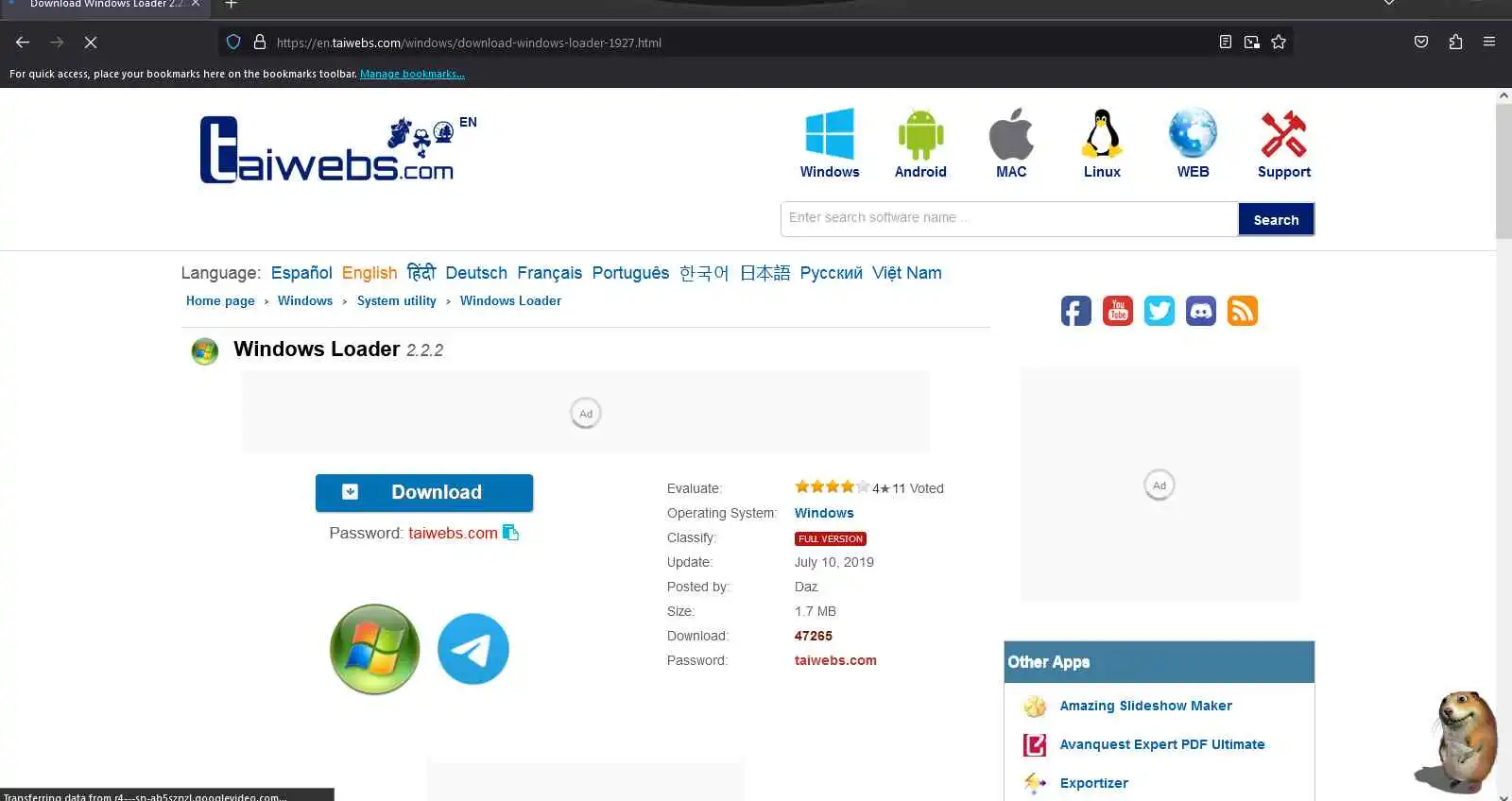The width and height of the screenshot is (1512, 801).
Task: Click the small Windows Loader title icon
Action: click(x=205, y=351)
